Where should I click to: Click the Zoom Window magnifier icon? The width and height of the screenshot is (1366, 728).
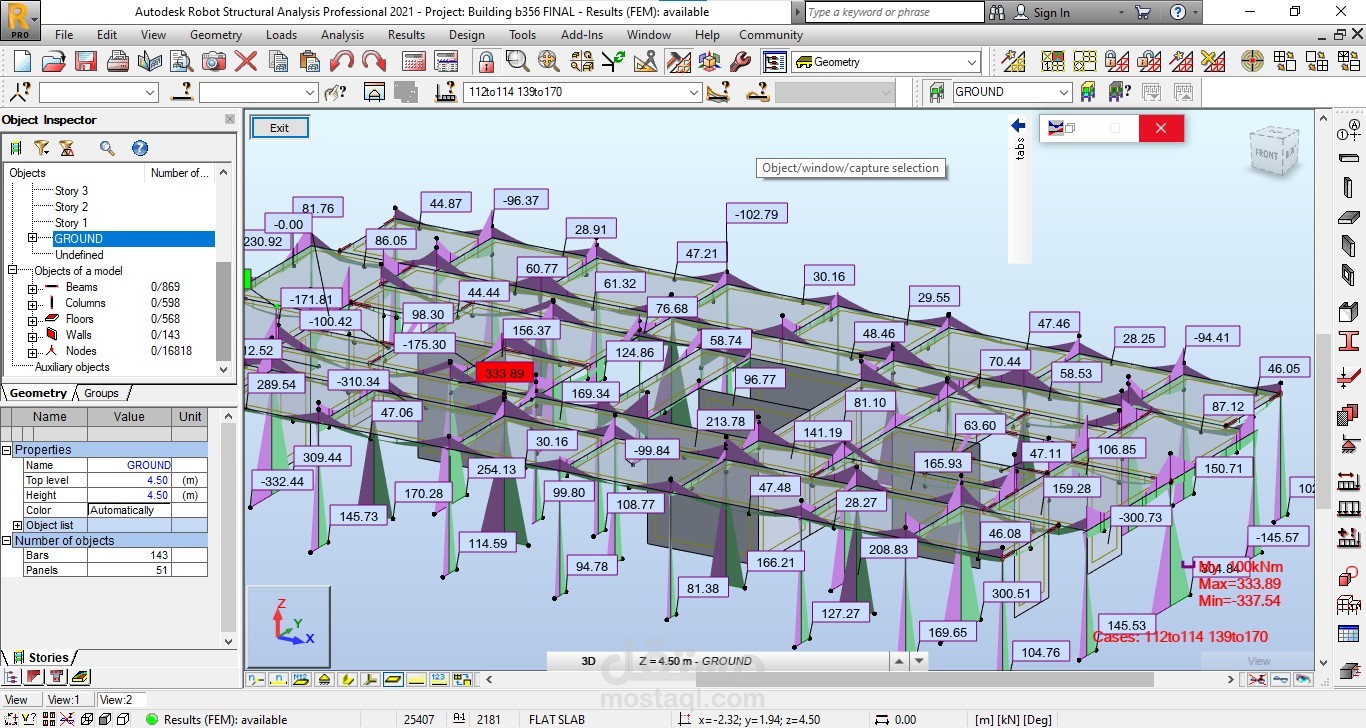pyautogui.click(x=517, y=61)
